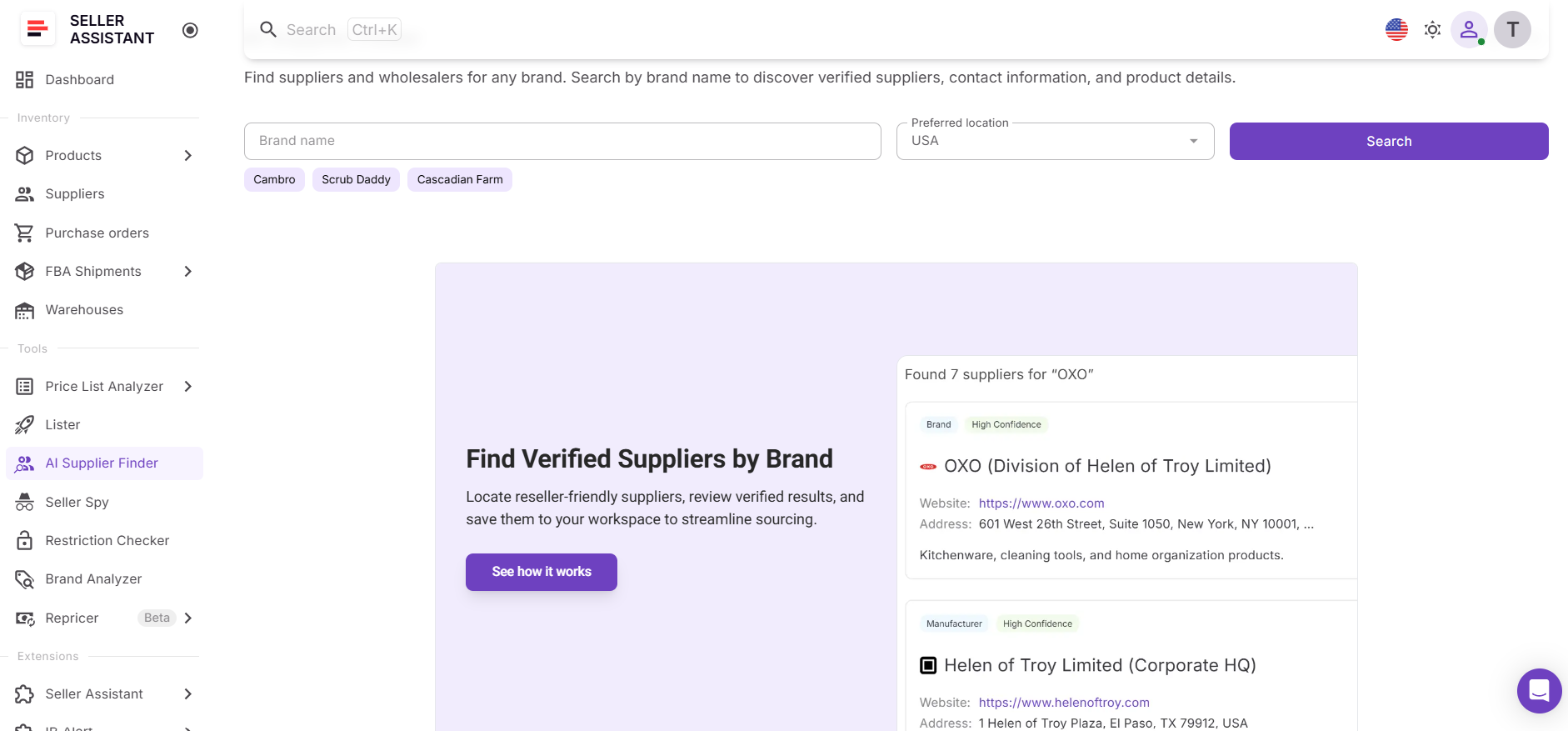Expand the Repricer submenu chevron

(x=187, y=618)
